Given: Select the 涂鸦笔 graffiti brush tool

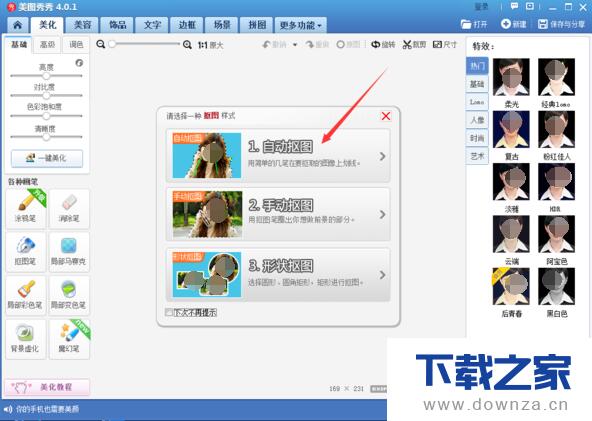Looking at the screenshot, I should click(x=26, y=208).
